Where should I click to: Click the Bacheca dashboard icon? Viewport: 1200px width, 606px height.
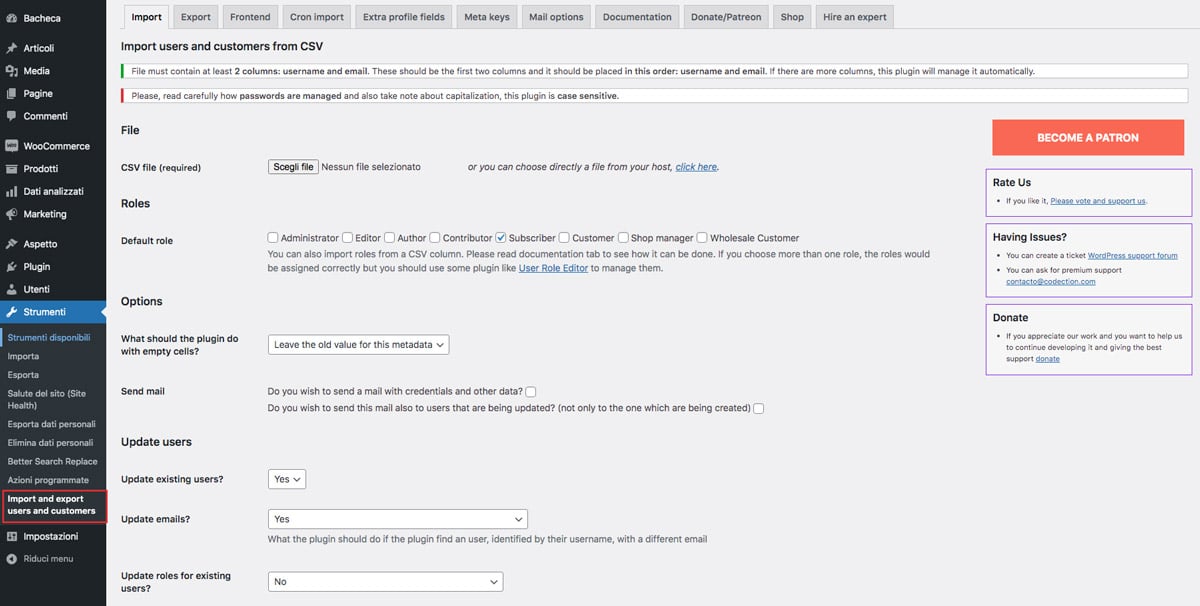[x=11, y=18]
